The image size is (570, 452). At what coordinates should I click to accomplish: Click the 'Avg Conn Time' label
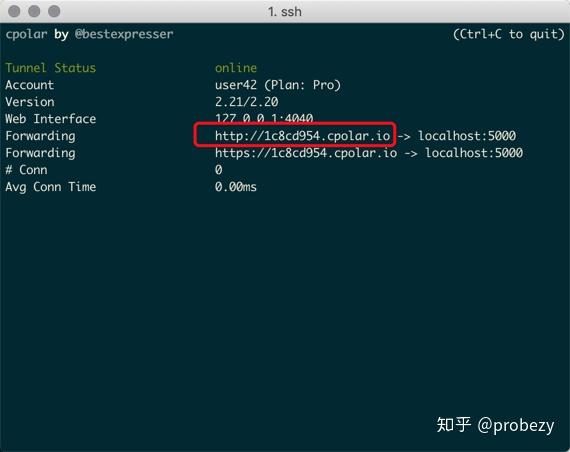(x=51, y=187)
